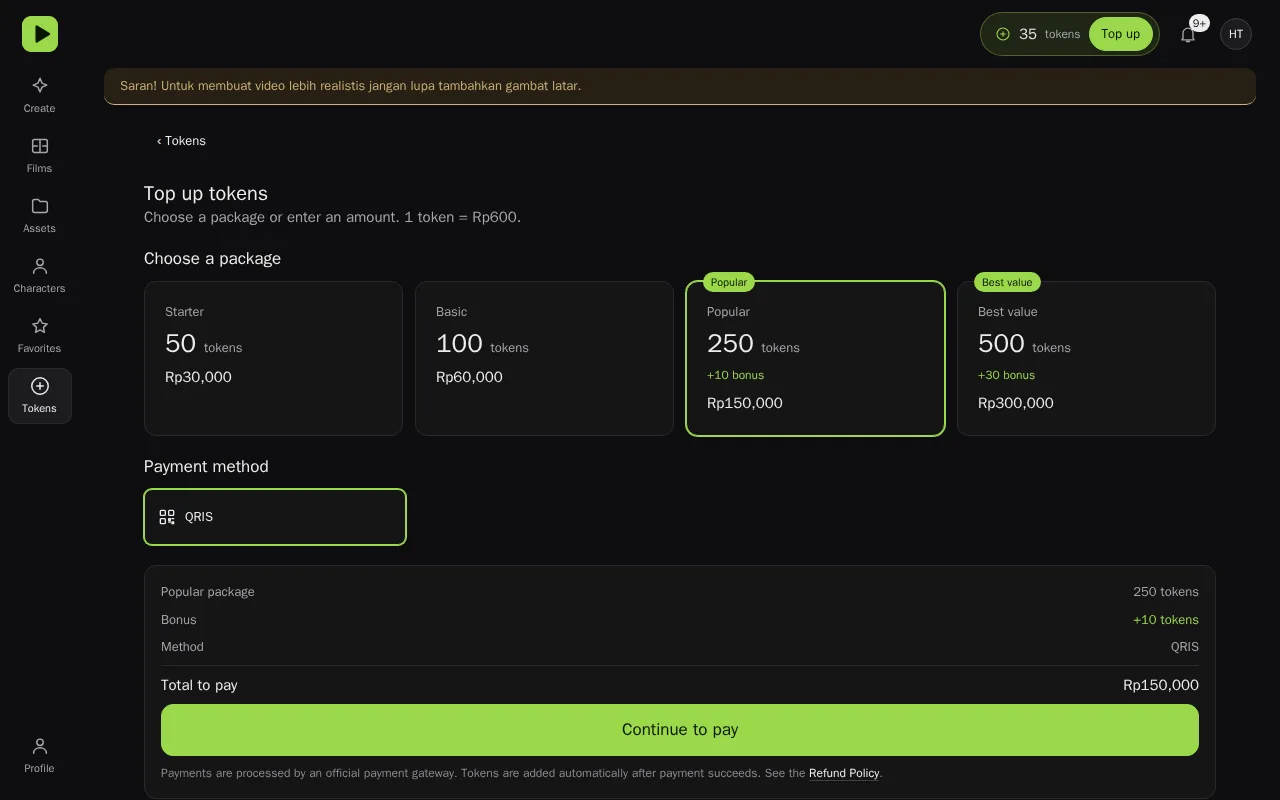Screen dimensions: 1280x800
Task: Click the Tokens plus-circle sidebar icon
Action: [40, 386]
